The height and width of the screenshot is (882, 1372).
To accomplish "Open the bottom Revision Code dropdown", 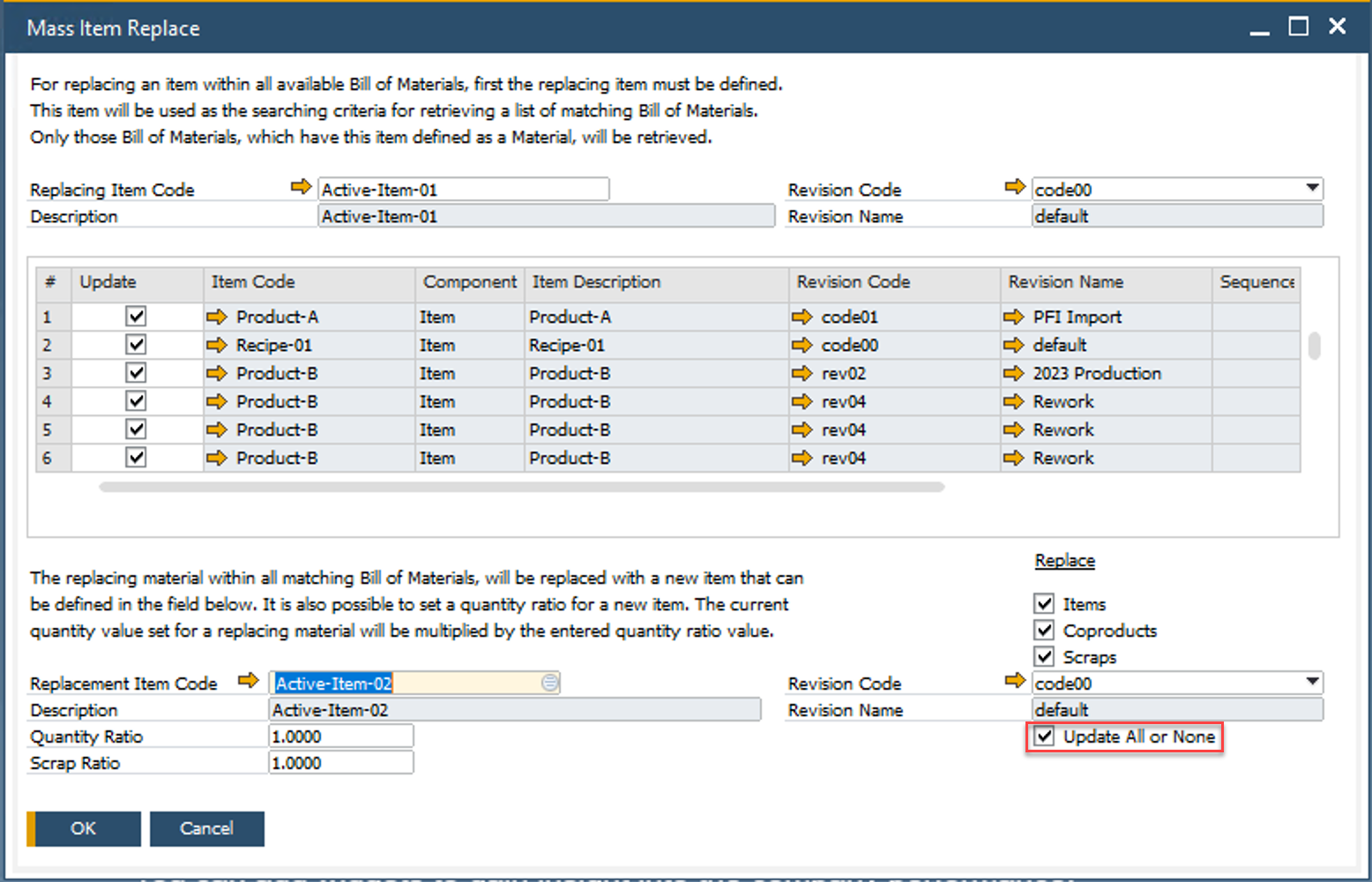I will coord(1312,683).
